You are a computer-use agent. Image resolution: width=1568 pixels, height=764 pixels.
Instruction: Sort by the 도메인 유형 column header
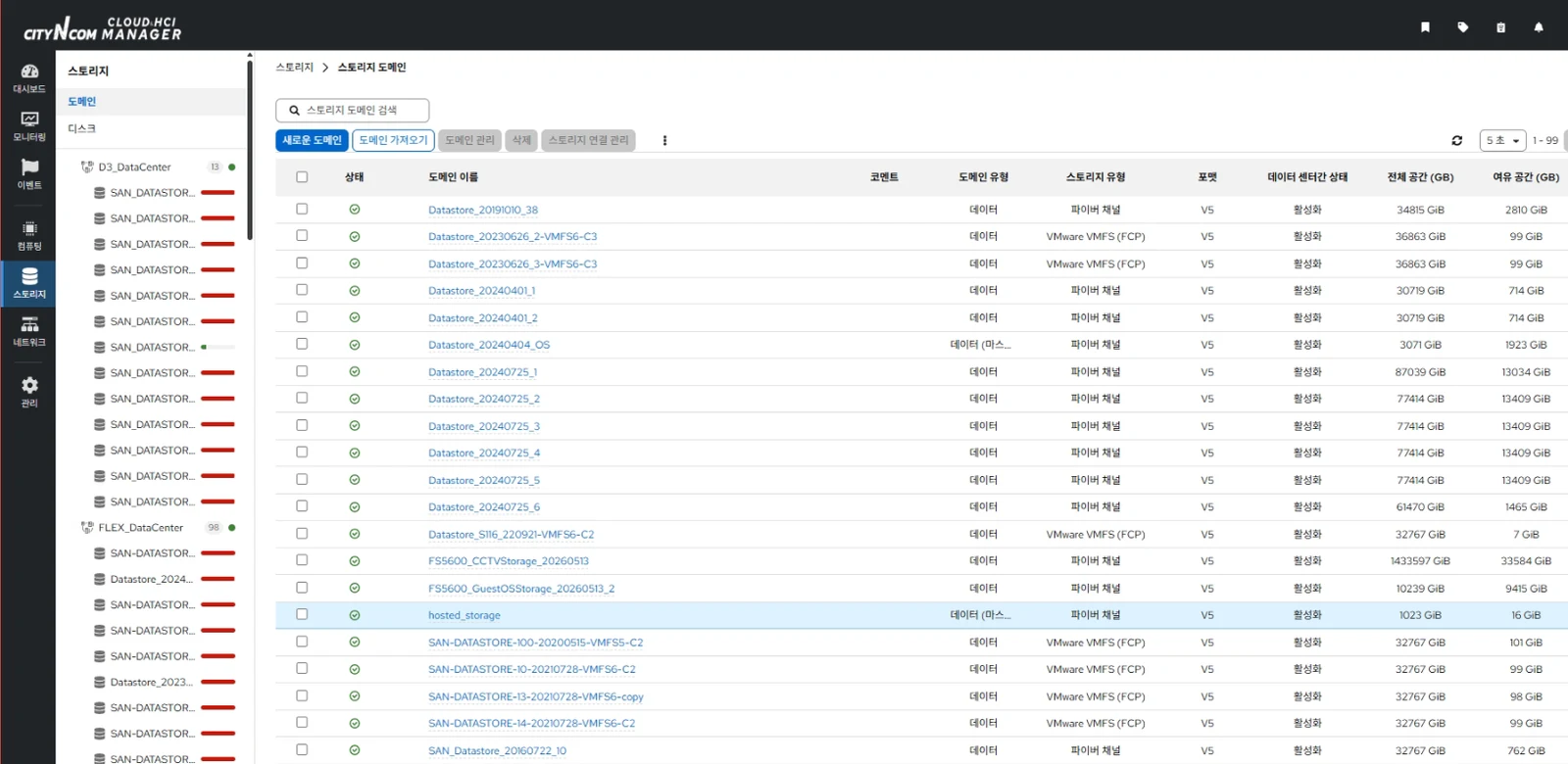click(983, 177)
